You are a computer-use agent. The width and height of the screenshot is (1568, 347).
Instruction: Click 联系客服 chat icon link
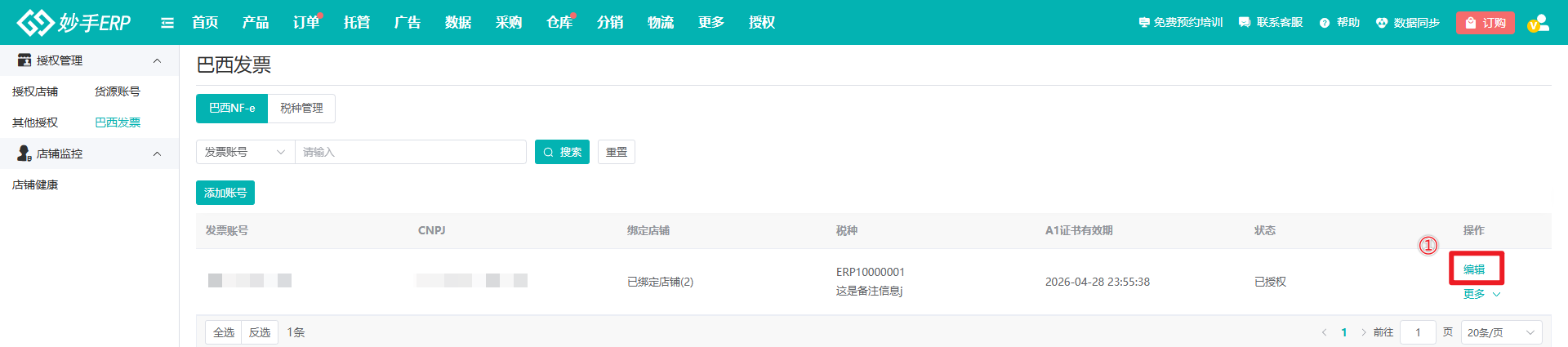coord(1271,23)
